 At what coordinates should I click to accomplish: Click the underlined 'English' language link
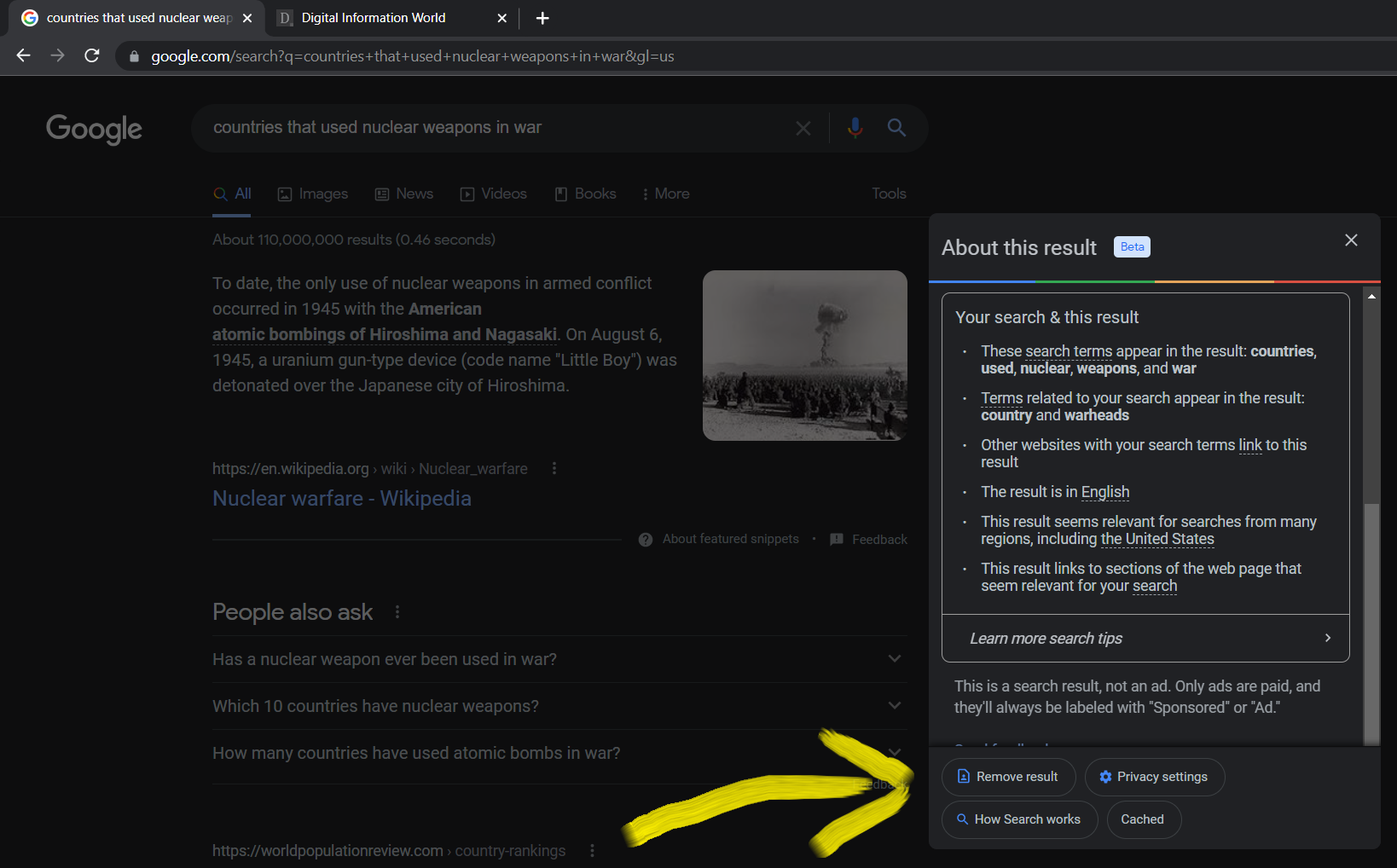click(1105, 492)
